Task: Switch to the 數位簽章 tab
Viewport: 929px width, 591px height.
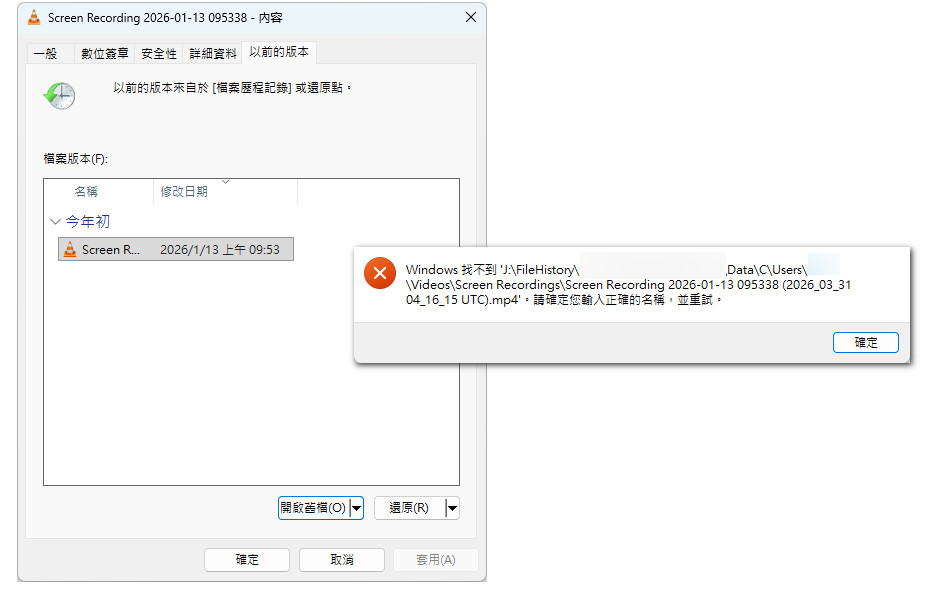Action: tap(105, 53)
